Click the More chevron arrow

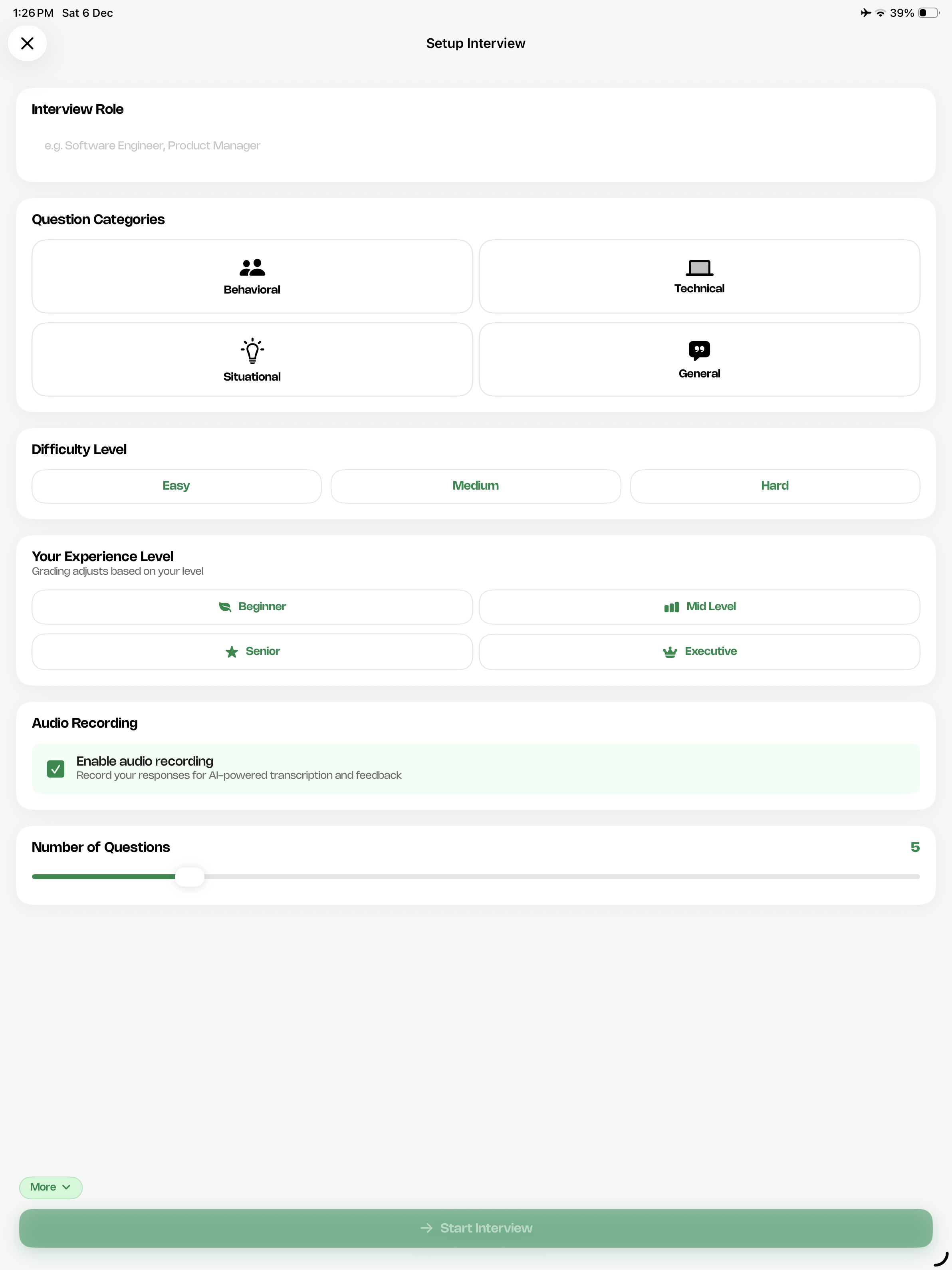tap(67, 1187)
